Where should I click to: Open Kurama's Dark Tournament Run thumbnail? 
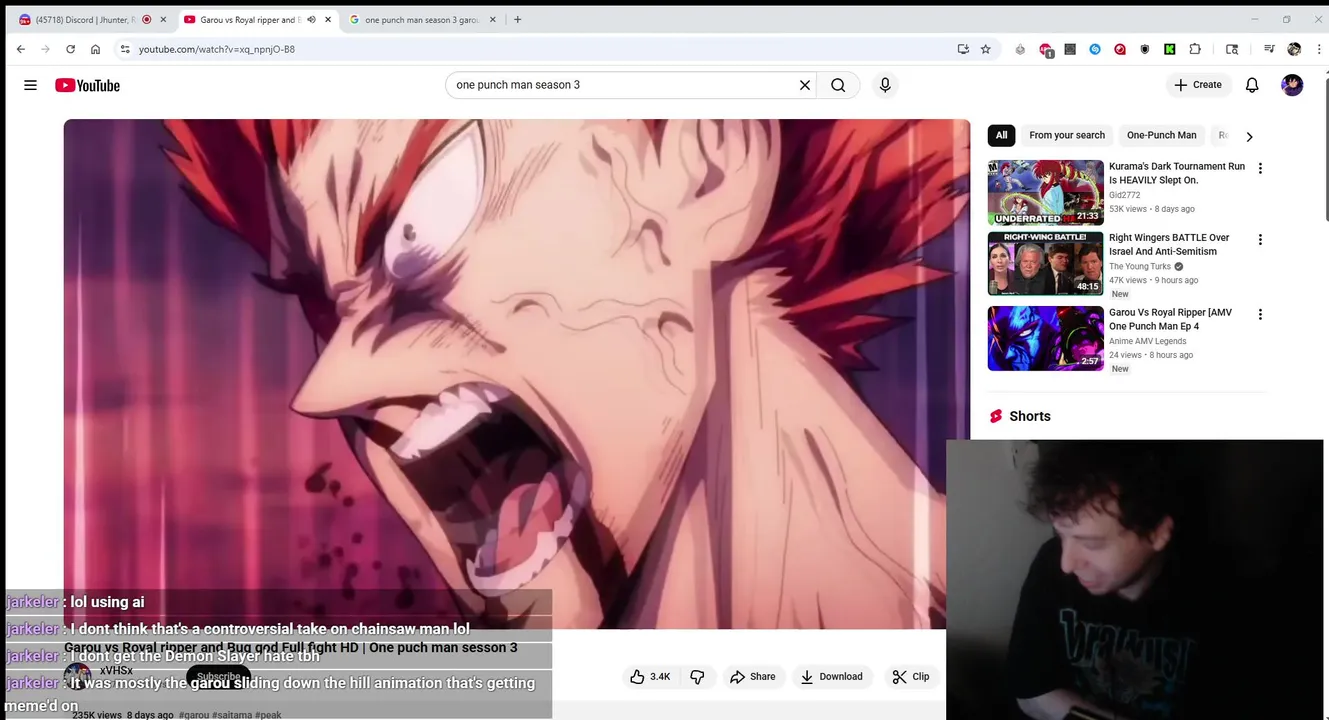click(1045, 192)
